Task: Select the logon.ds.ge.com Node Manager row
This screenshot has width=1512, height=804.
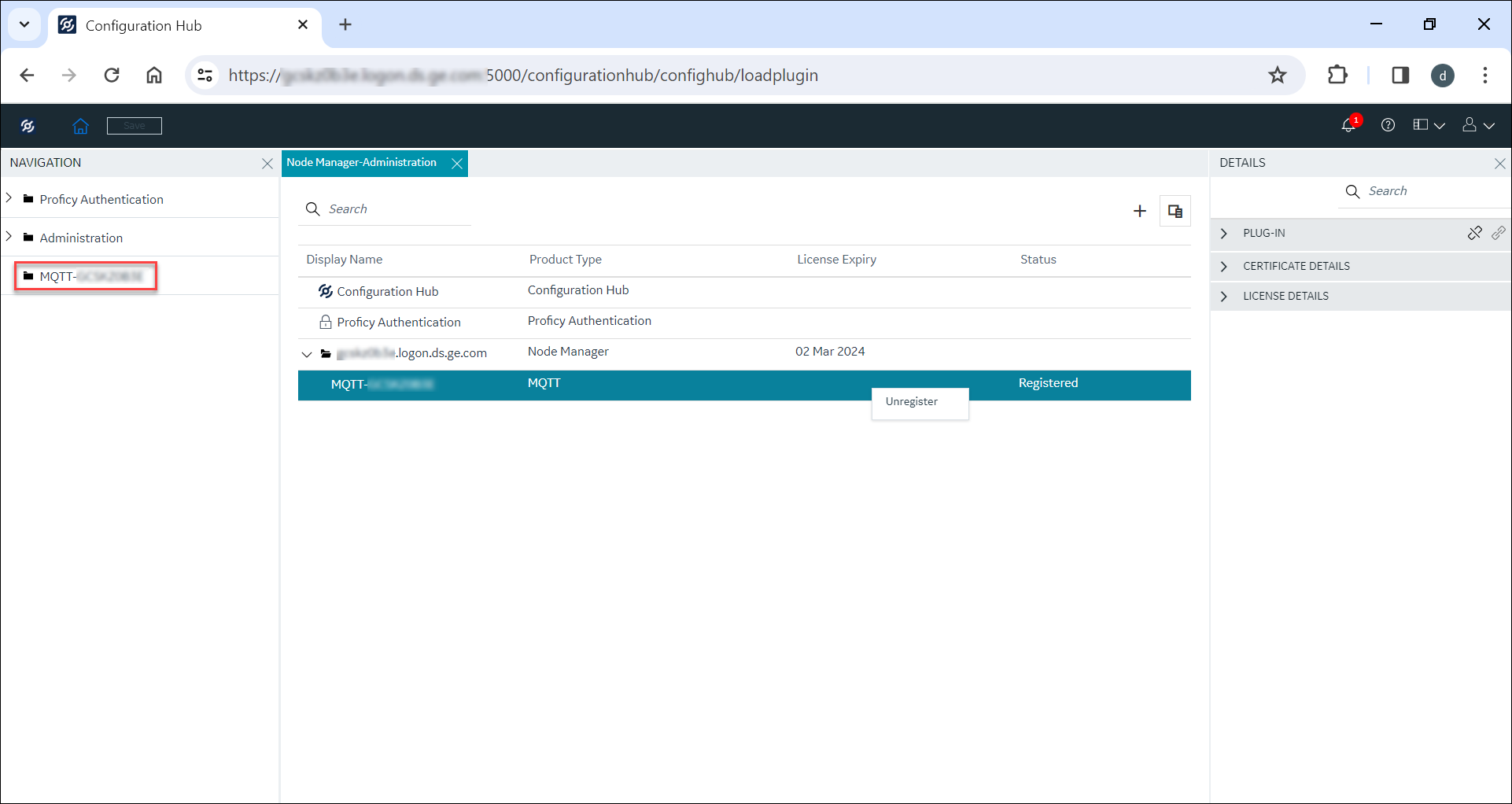Action: coord(744,353)
